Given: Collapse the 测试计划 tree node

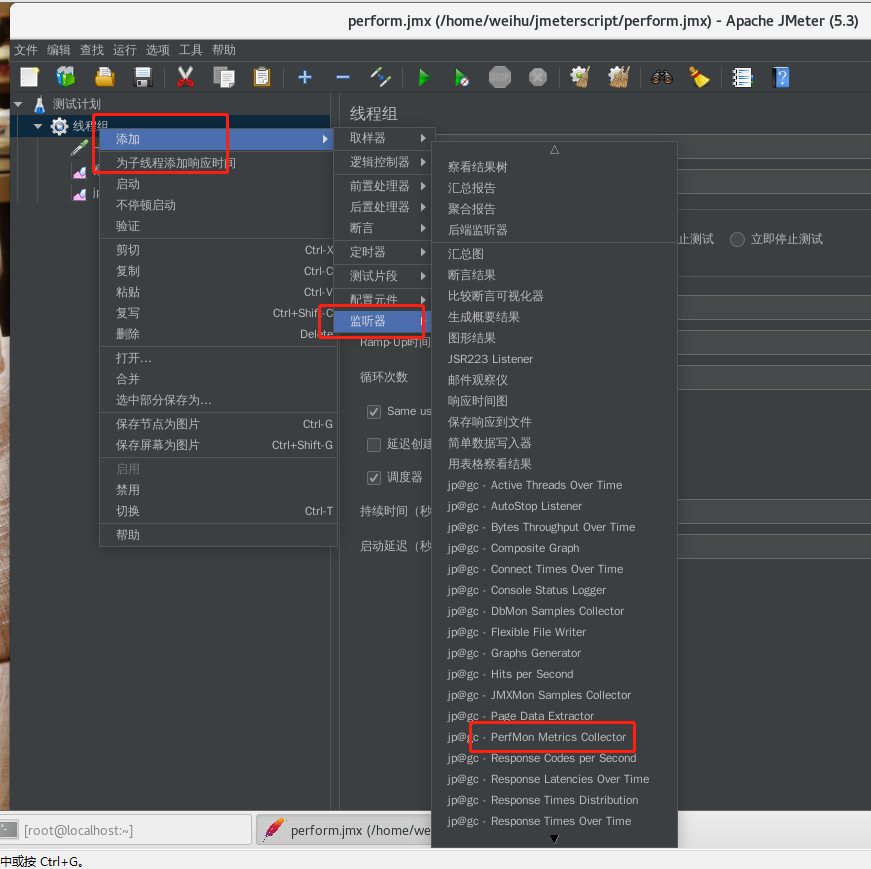Looking at the screenshot, I should click(18, 104).
